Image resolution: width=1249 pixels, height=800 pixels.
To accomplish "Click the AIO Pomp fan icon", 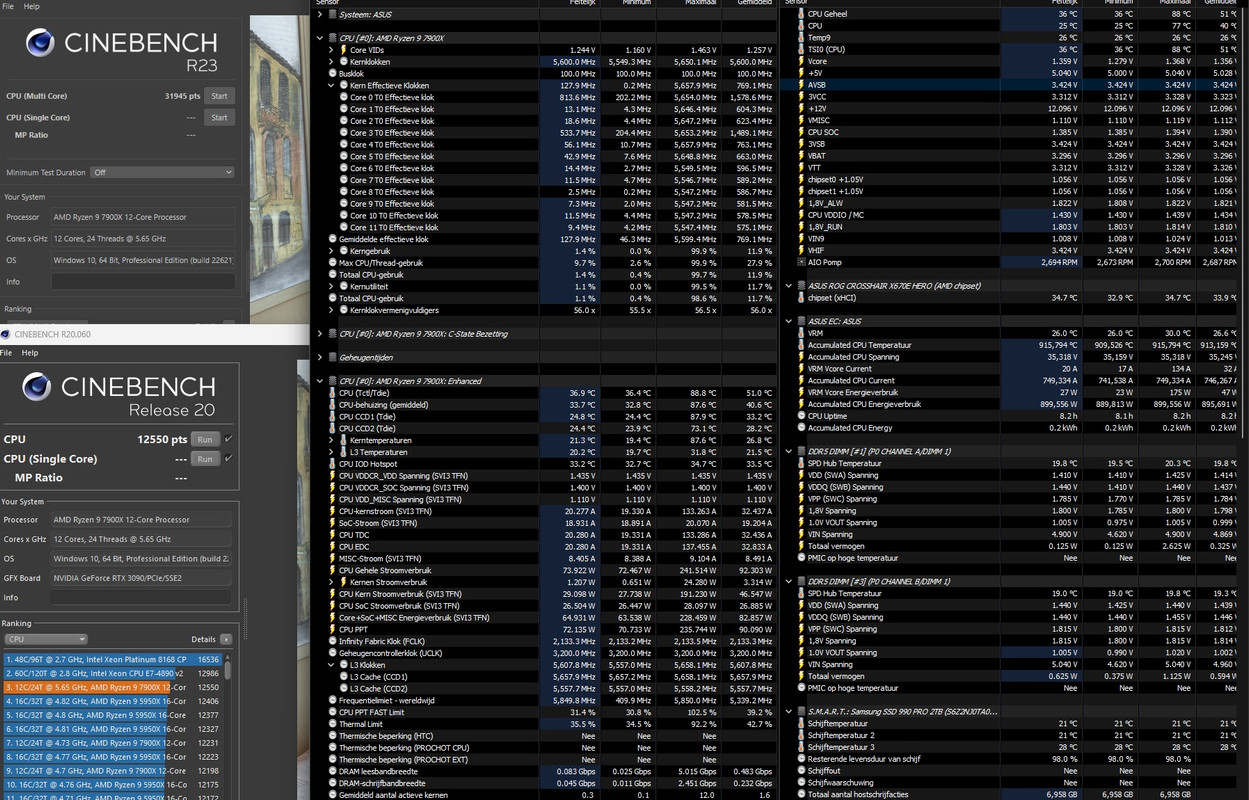I will (x=801, y=262).
